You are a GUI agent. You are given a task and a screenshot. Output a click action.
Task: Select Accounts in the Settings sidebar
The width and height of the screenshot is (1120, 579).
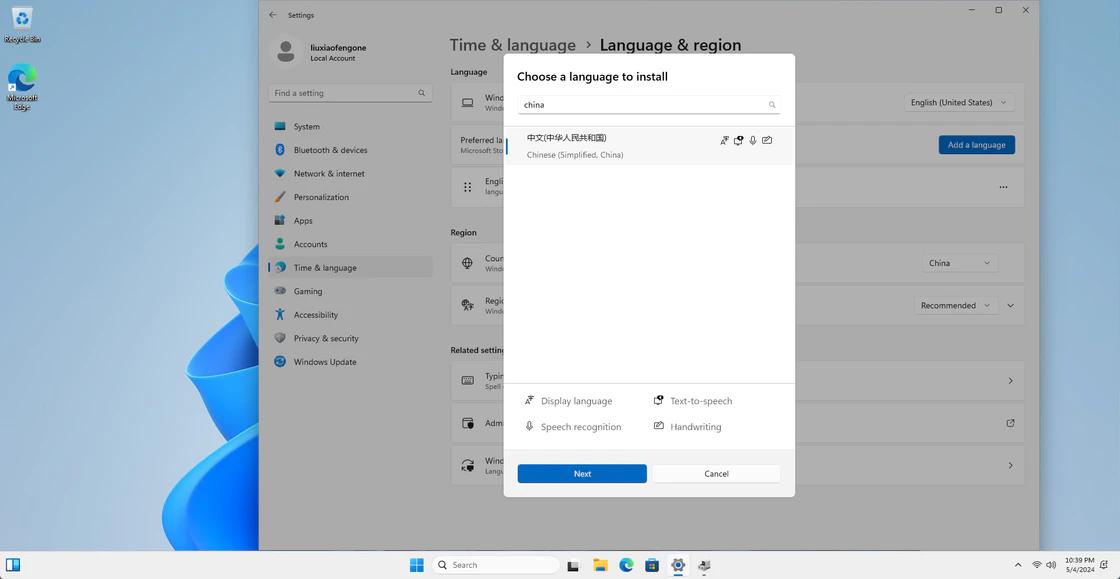310,243
